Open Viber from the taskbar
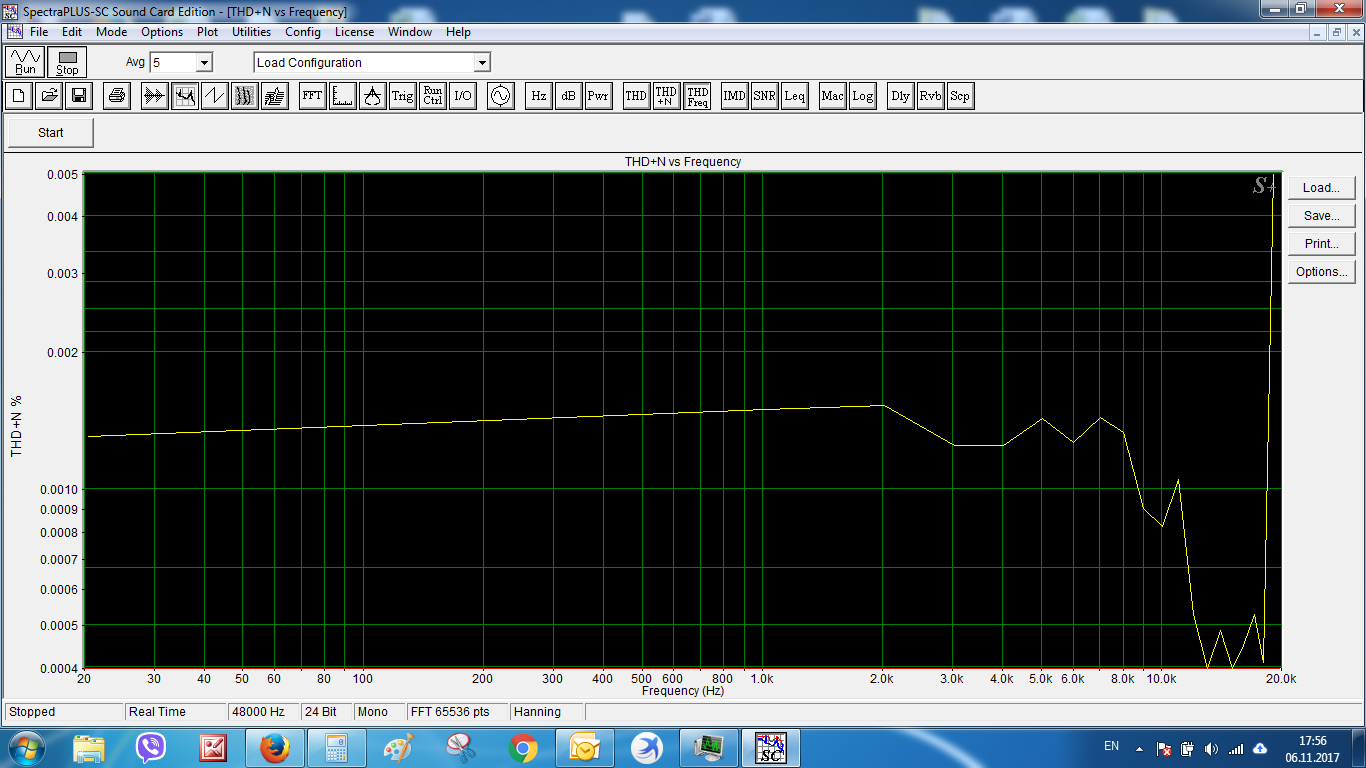The height and width of the screenshot is (768, 1366). pyautogui.click(x=151, y=748)
